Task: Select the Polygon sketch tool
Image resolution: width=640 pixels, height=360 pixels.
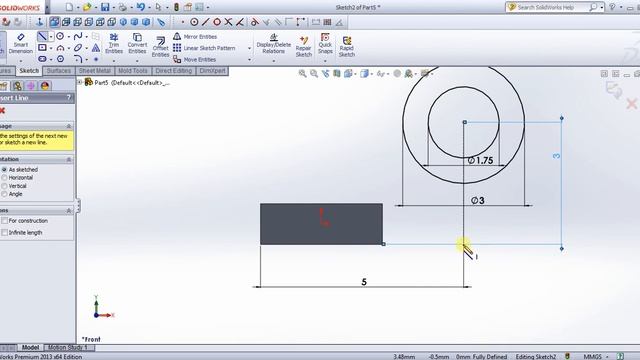Action: [60, 59]
